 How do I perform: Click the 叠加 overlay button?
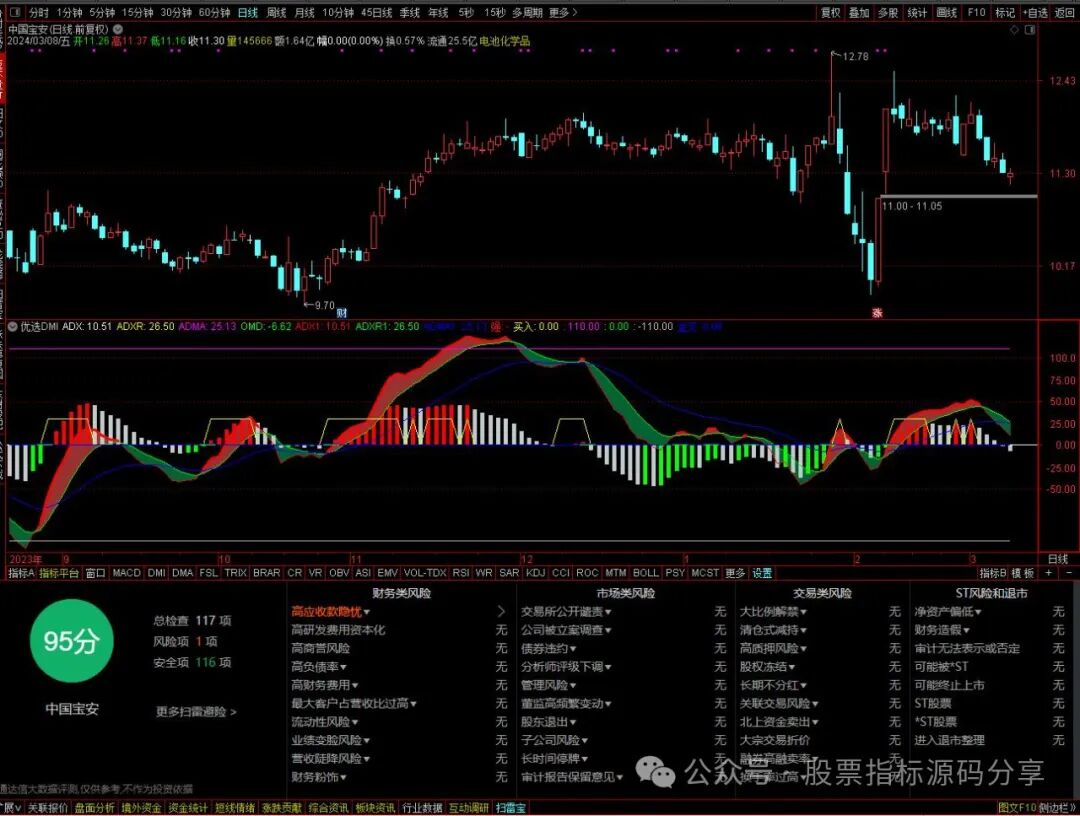859,12
